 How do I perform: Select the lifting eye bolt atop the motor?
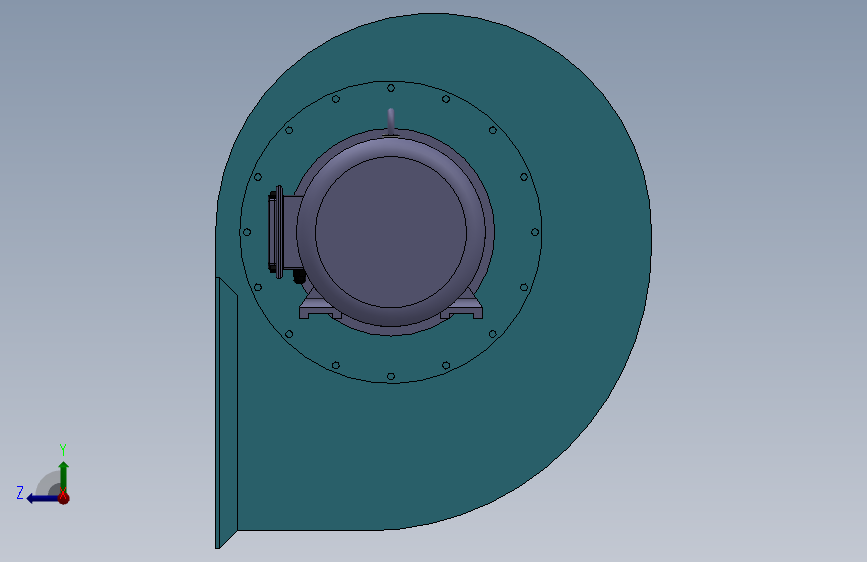391,122
